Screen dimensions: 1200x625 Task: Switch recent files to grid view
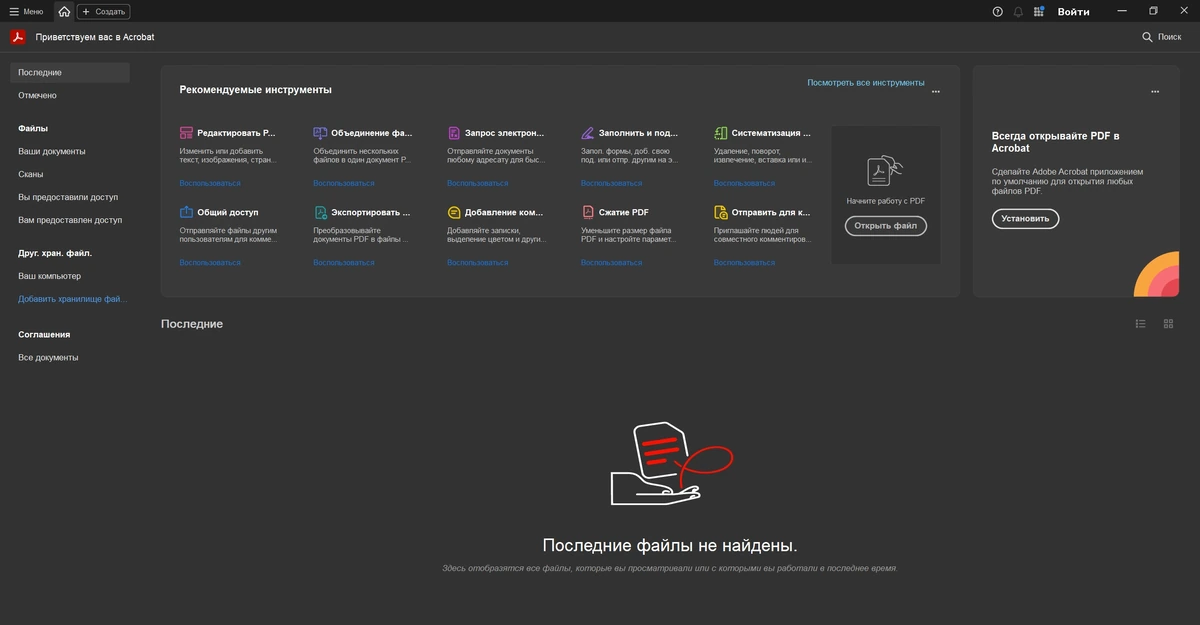coord(1168,324)
